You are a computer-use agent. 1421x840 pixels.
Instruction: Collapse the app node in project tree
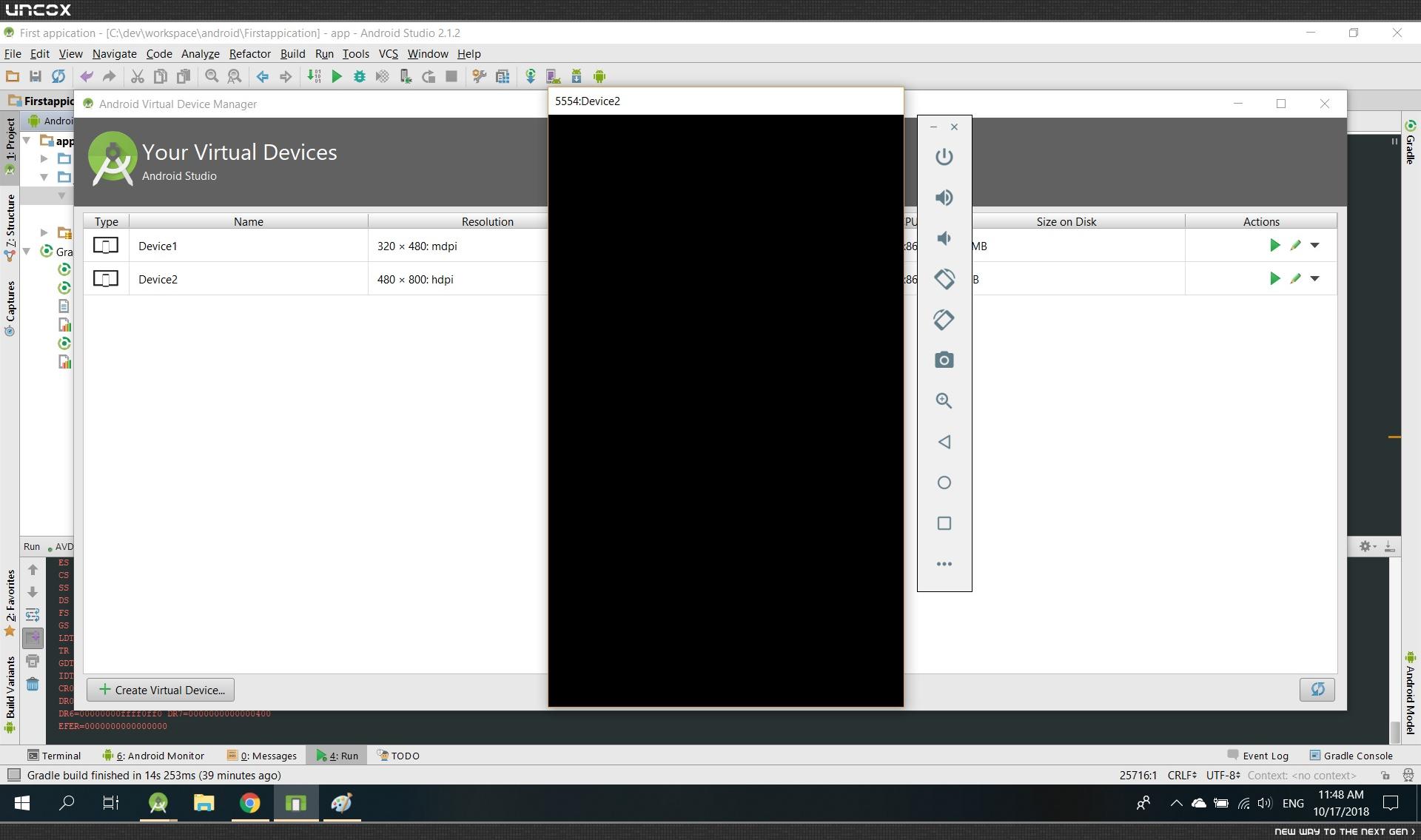[x=27, y=140]
